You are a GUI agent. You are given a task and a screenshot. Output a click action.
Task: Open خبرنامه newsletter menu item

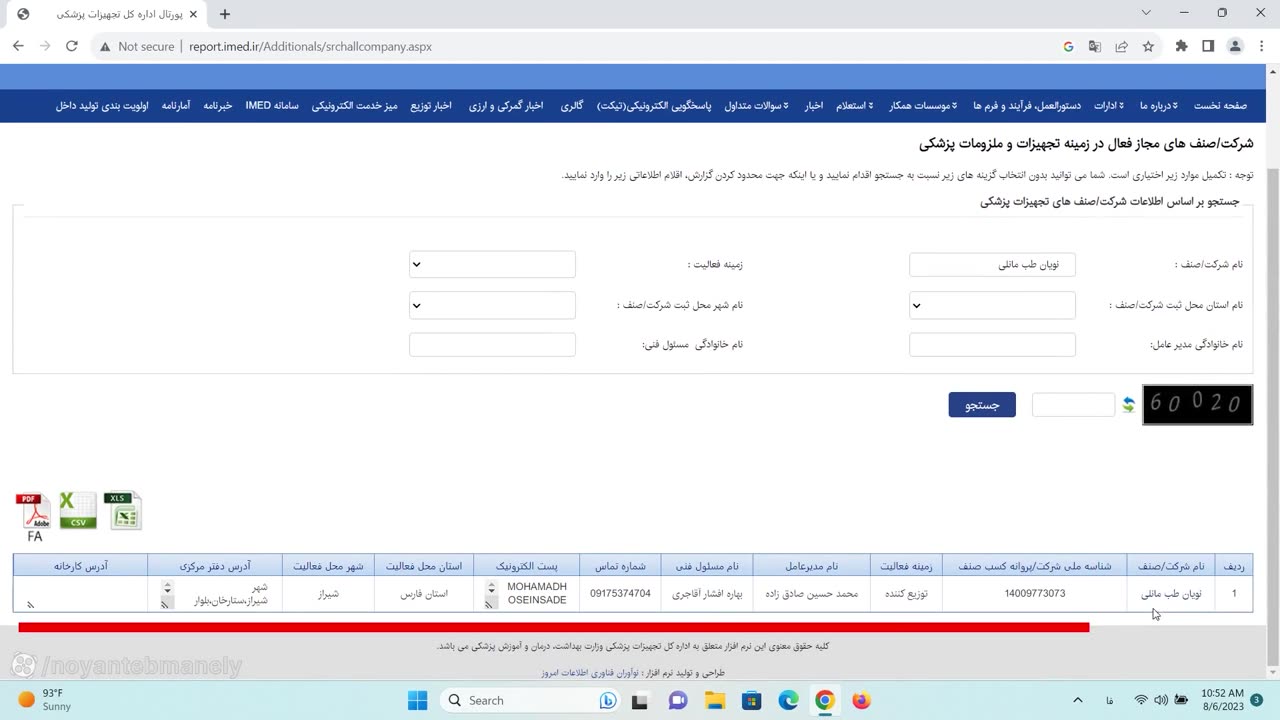[218, 106]
